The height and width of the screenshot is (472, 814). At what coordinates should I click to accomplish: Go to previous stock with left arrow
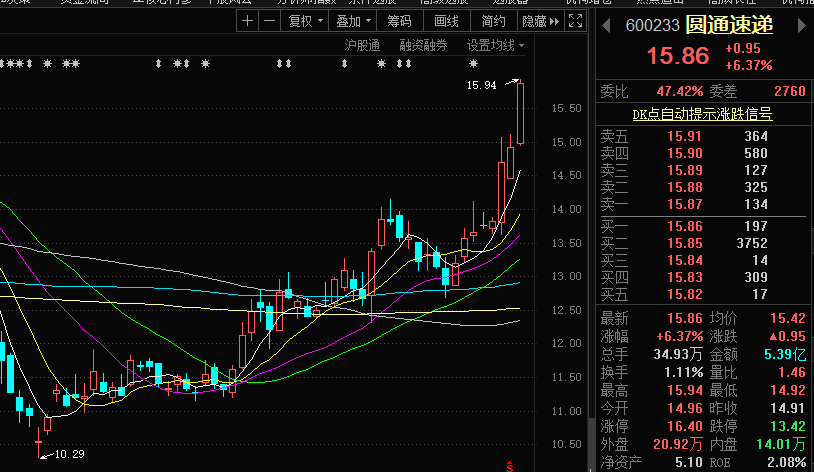tap(606, 25)
